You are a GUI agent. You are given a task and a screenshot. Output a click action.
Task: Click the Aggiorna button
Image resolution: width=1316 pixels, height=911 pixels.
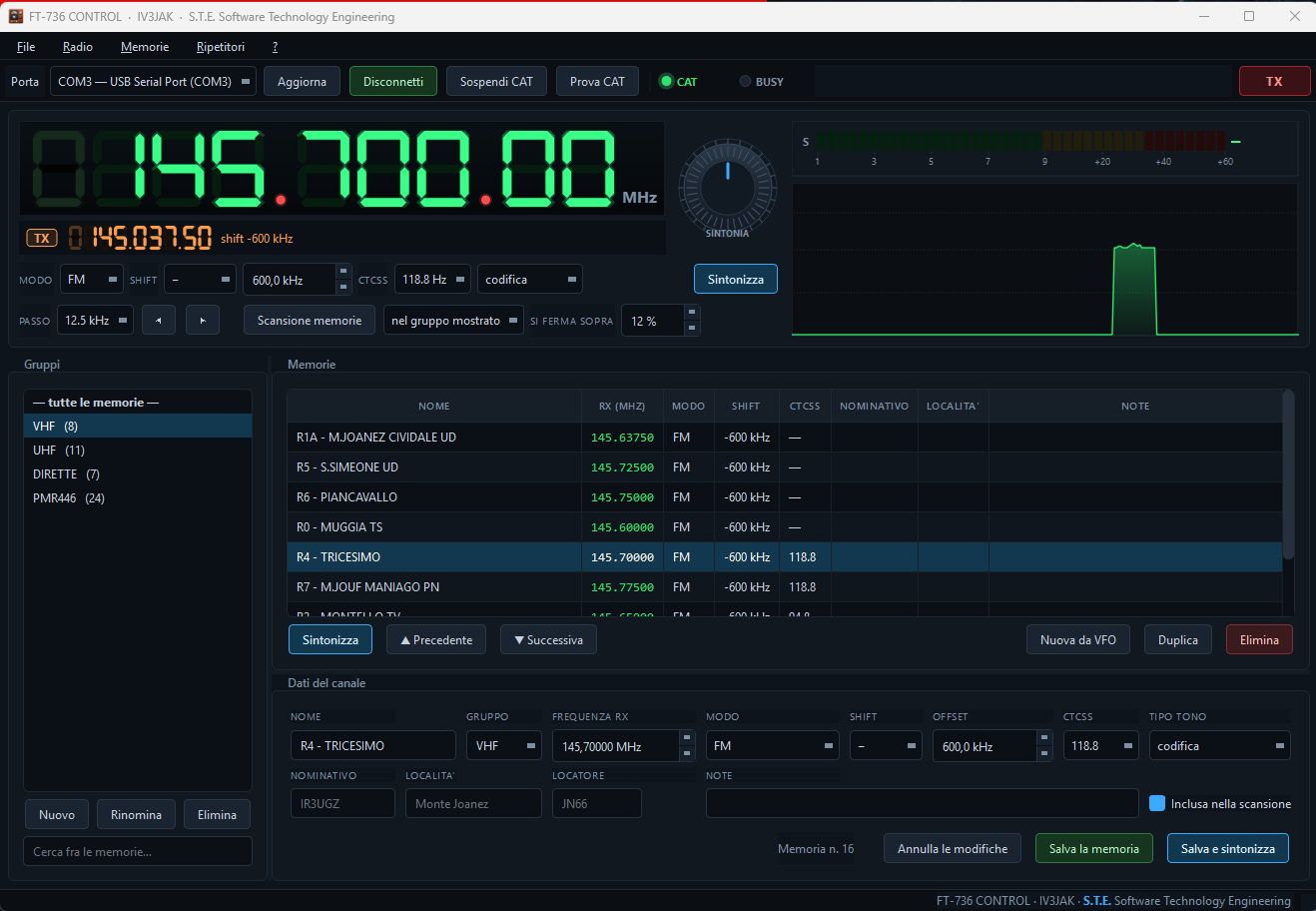coord(302,82)
